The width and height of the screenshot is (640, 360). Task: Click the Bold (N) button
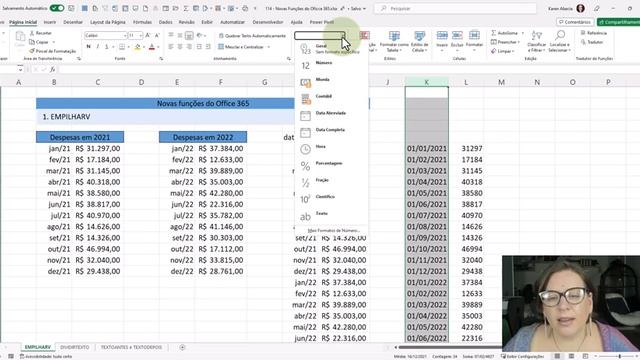coord(89,47)
